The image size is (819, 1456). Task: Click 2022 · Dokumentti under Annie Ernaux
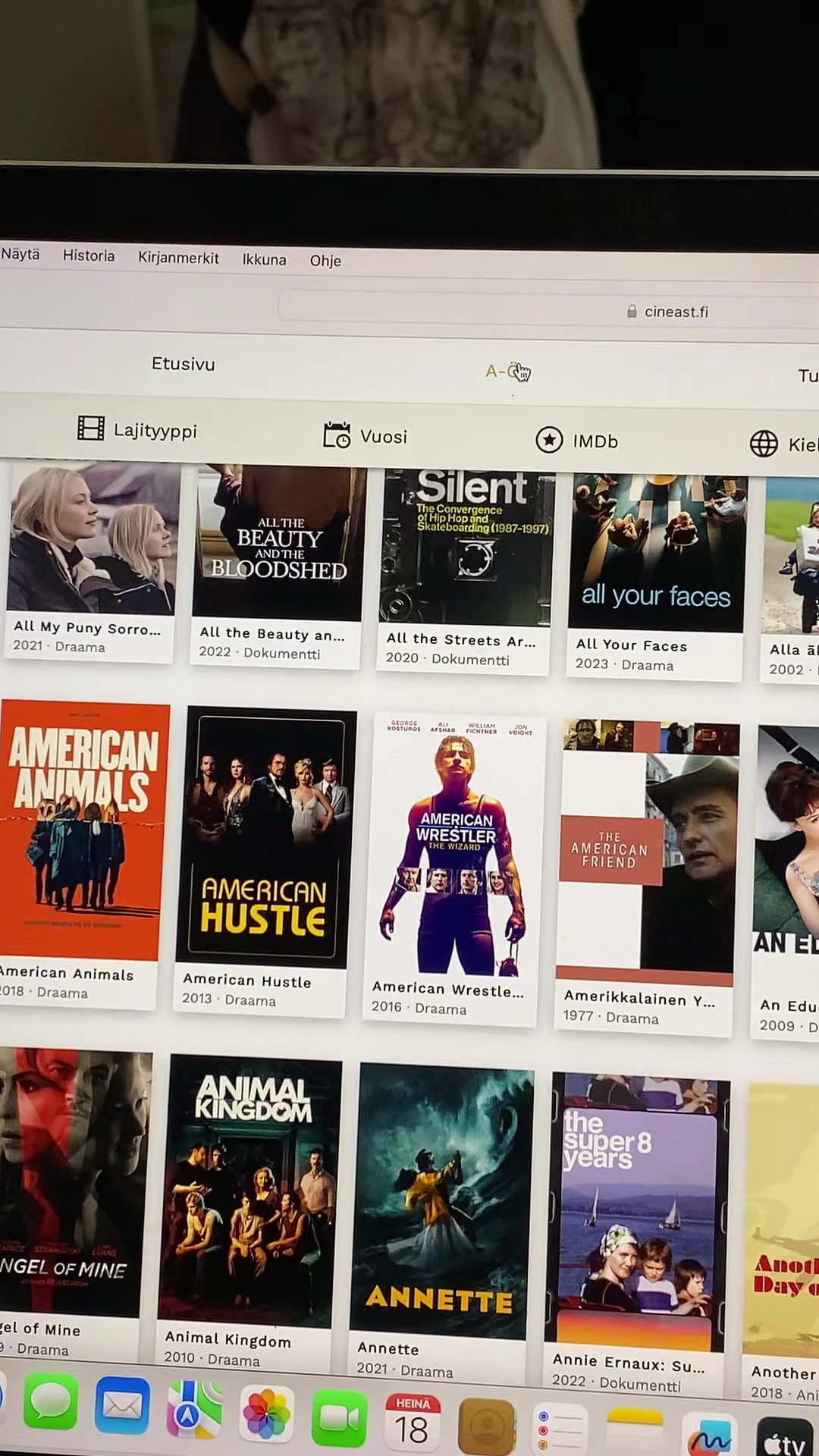[x=617, y=1382]
